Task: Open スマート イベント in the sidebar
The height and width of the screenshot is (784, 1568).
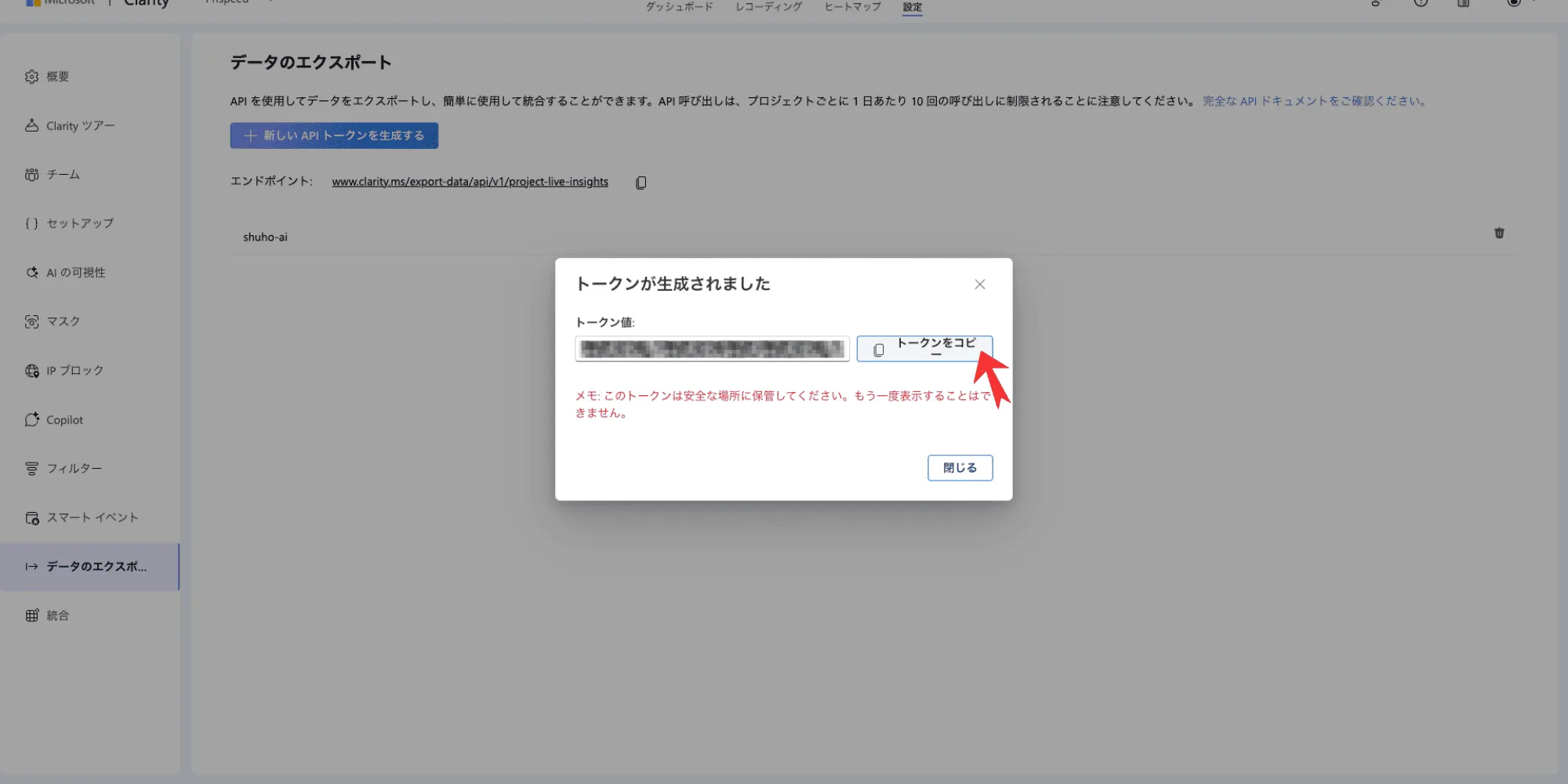Action: pos(90,517)
